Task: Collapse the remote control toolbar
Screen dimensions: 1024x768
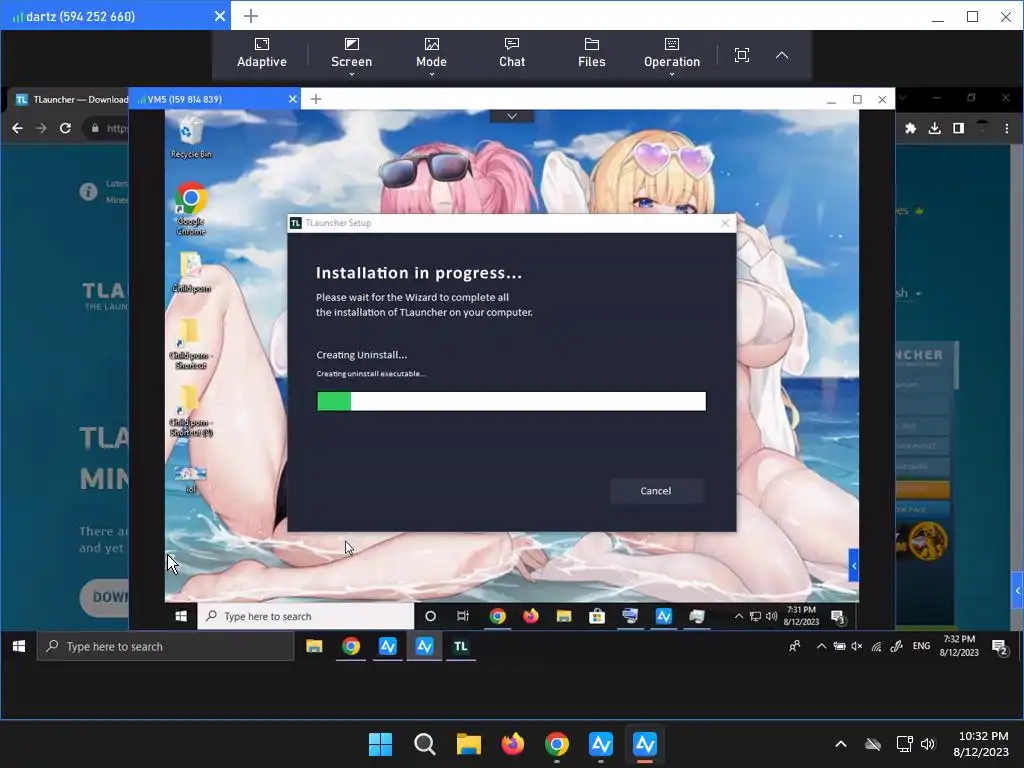Action: coord(782,55)
